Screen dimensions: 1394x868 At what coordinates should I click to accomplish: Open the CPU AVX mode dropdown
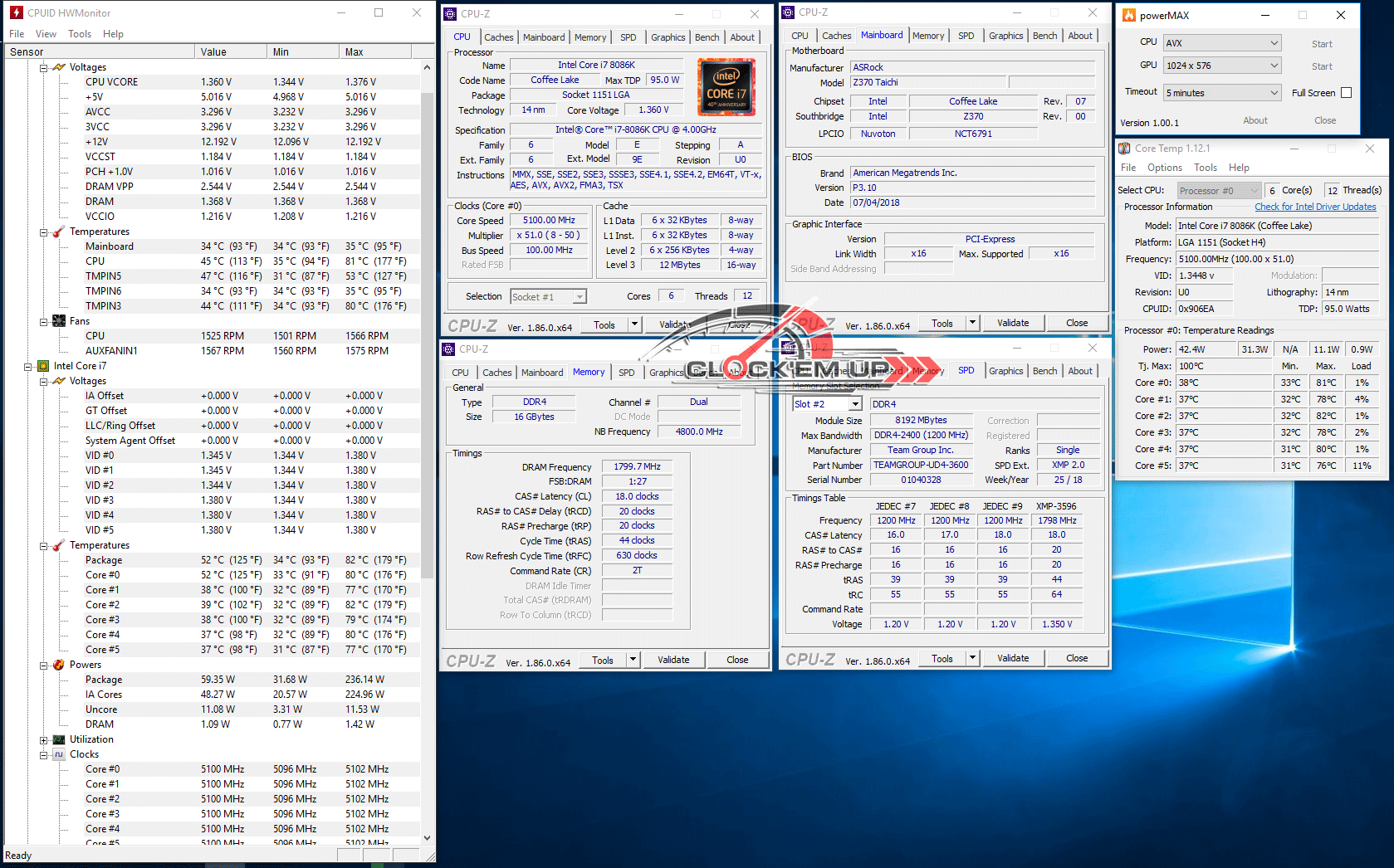(1274, 43)
